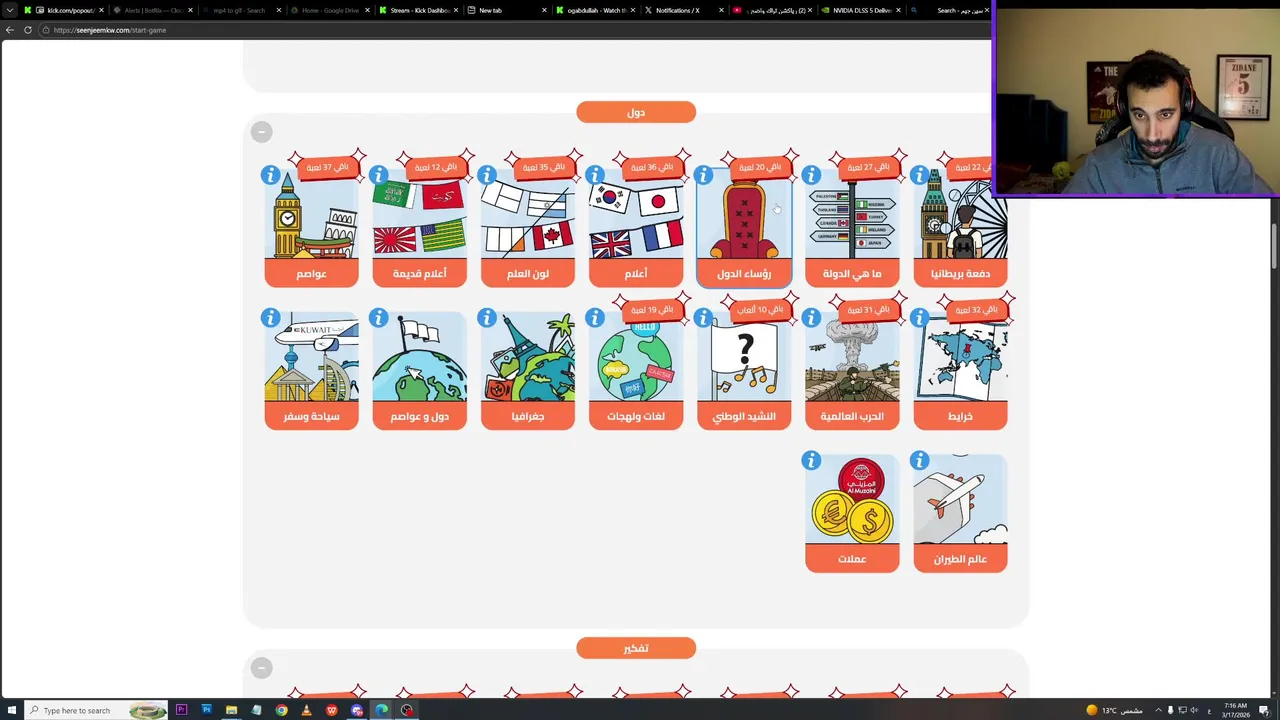Choose the أعلام flags category card
1280x720 pixels.
click(x=635, y=228)
